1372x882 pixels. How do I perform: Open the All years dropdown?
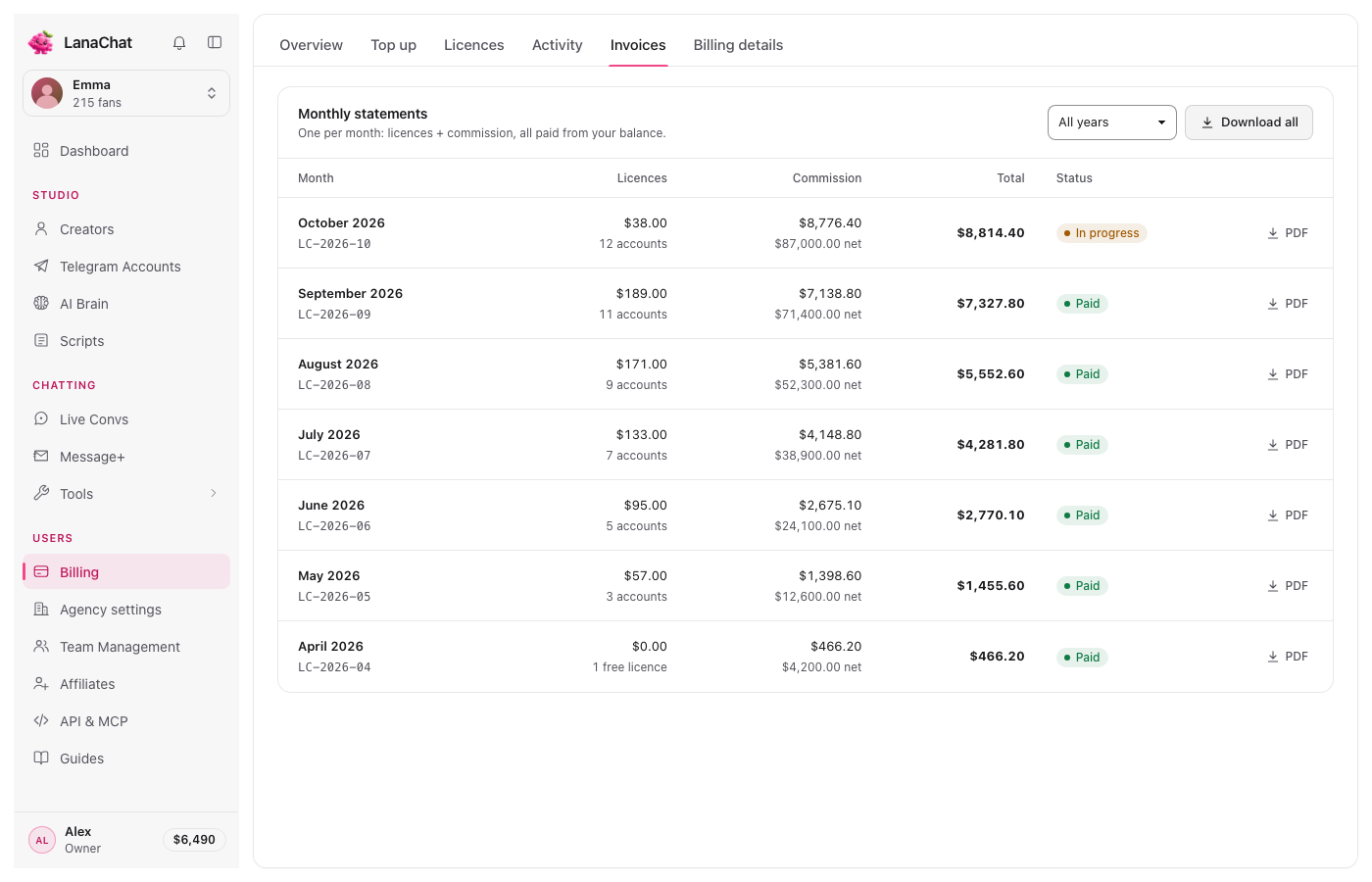[1112, 122]
